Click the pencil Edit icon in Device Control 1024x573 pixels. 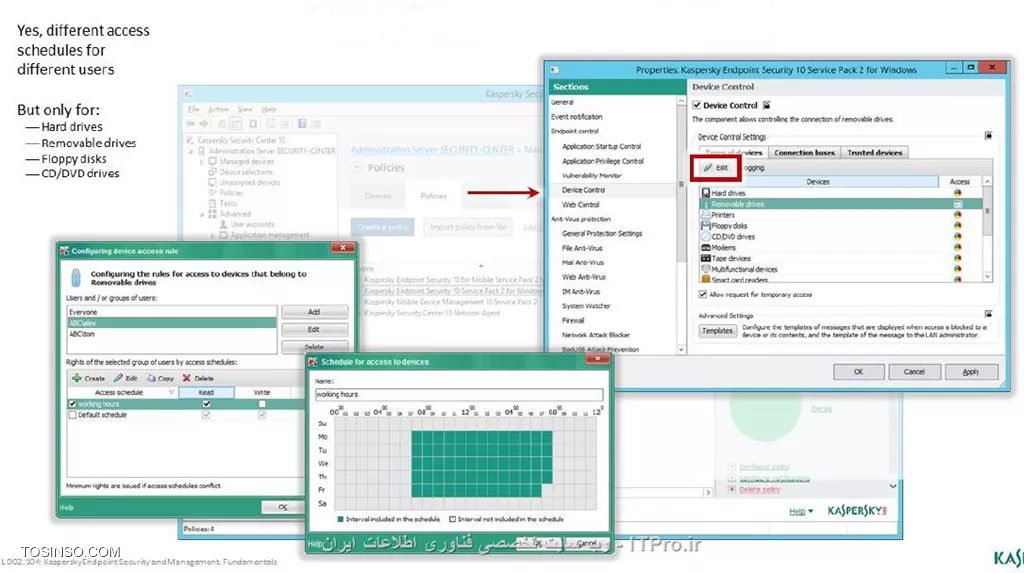tap(708, 168)
